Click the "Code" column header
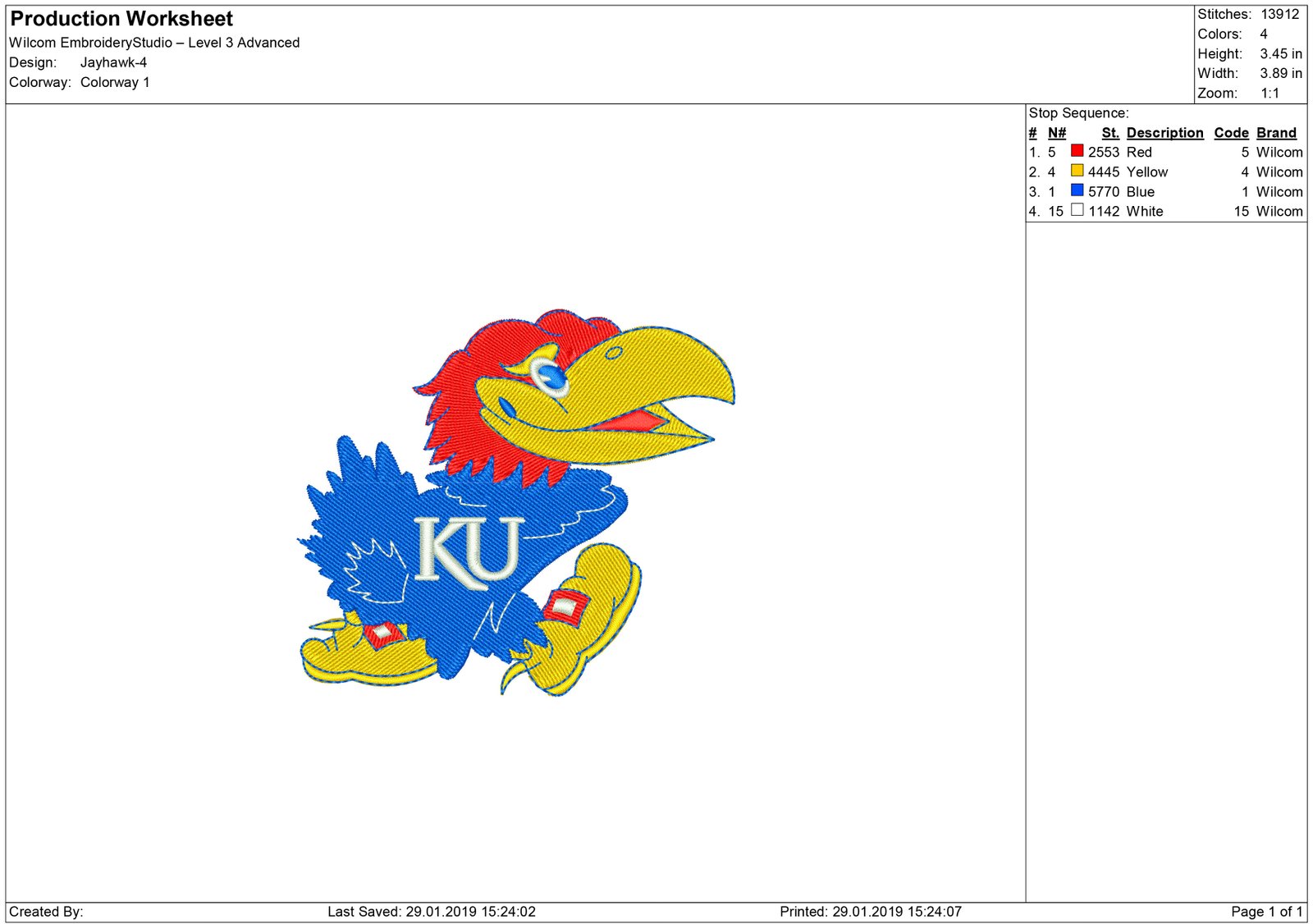The image size is (1313, 924). click(1231, 133)
